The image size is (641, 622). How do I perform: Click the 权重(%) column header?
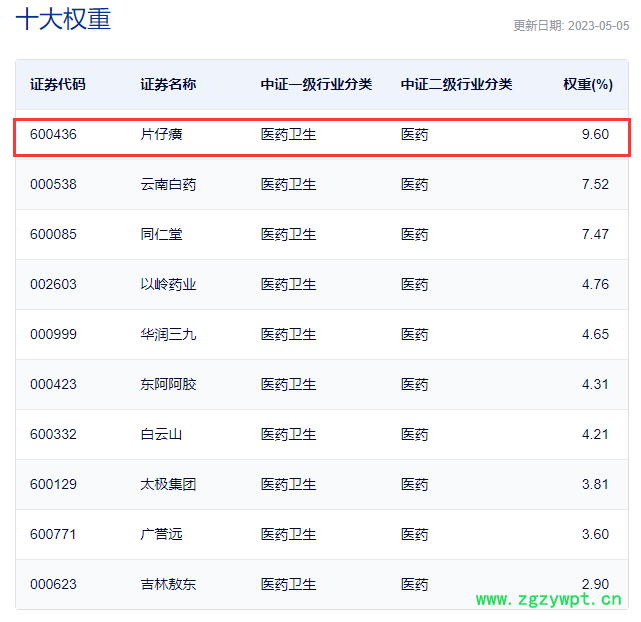click(x=587, y=84)
